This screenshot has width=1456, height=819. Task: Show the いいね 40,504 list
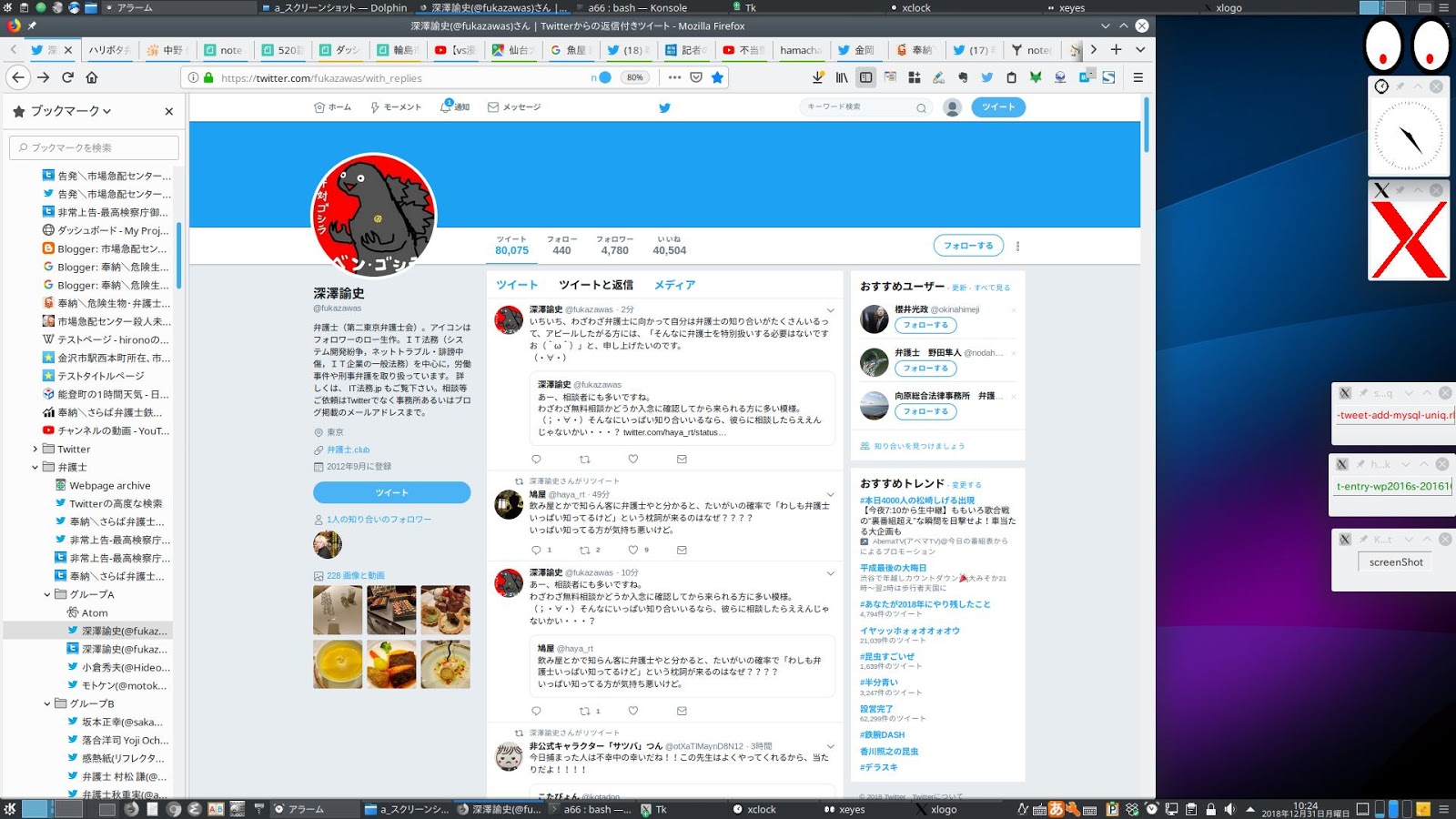[x=669, y=245]
